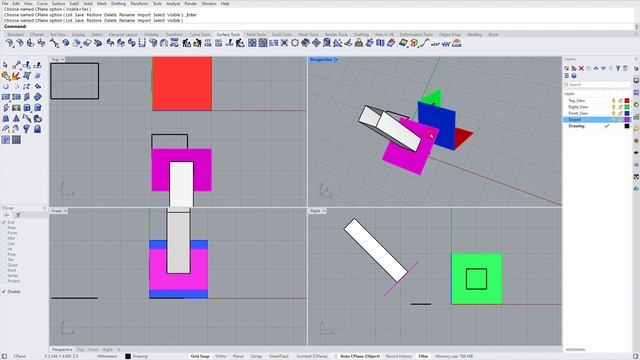The image size is (640, 360).
Task: Open the Millimeters units dropdown in status bar
Action: pyautogui.click(x=107, y=356)
